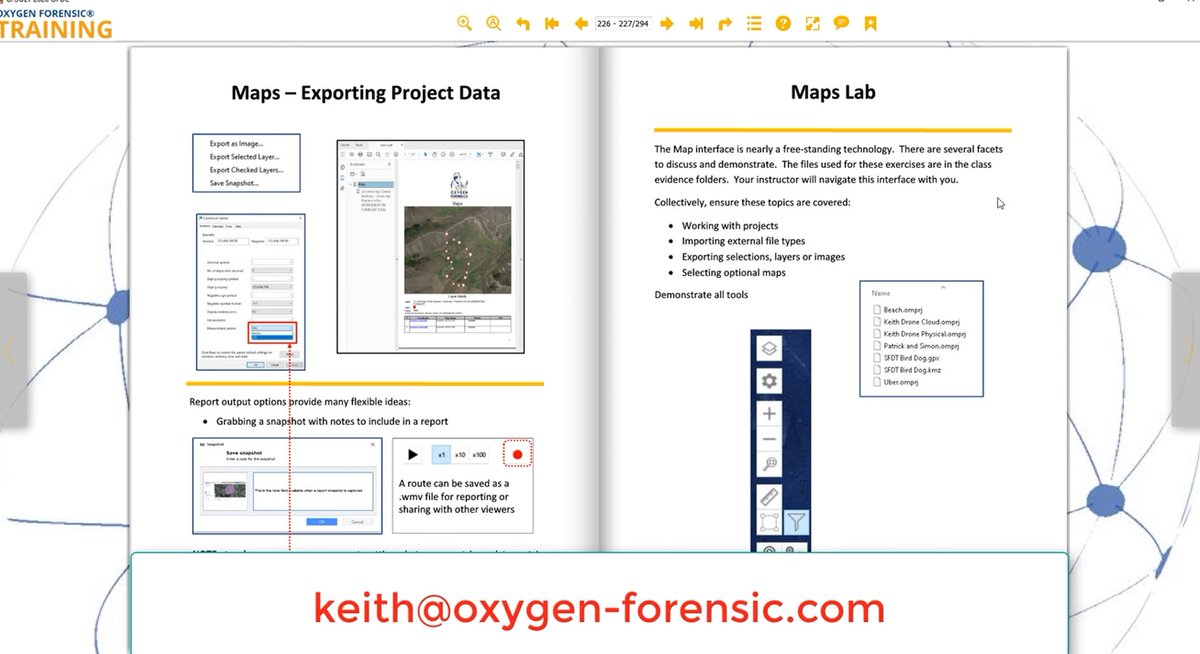Click the satellite map thumbnail in report preview
This screenshot has height=654, width=1200.
pos(457,249)
